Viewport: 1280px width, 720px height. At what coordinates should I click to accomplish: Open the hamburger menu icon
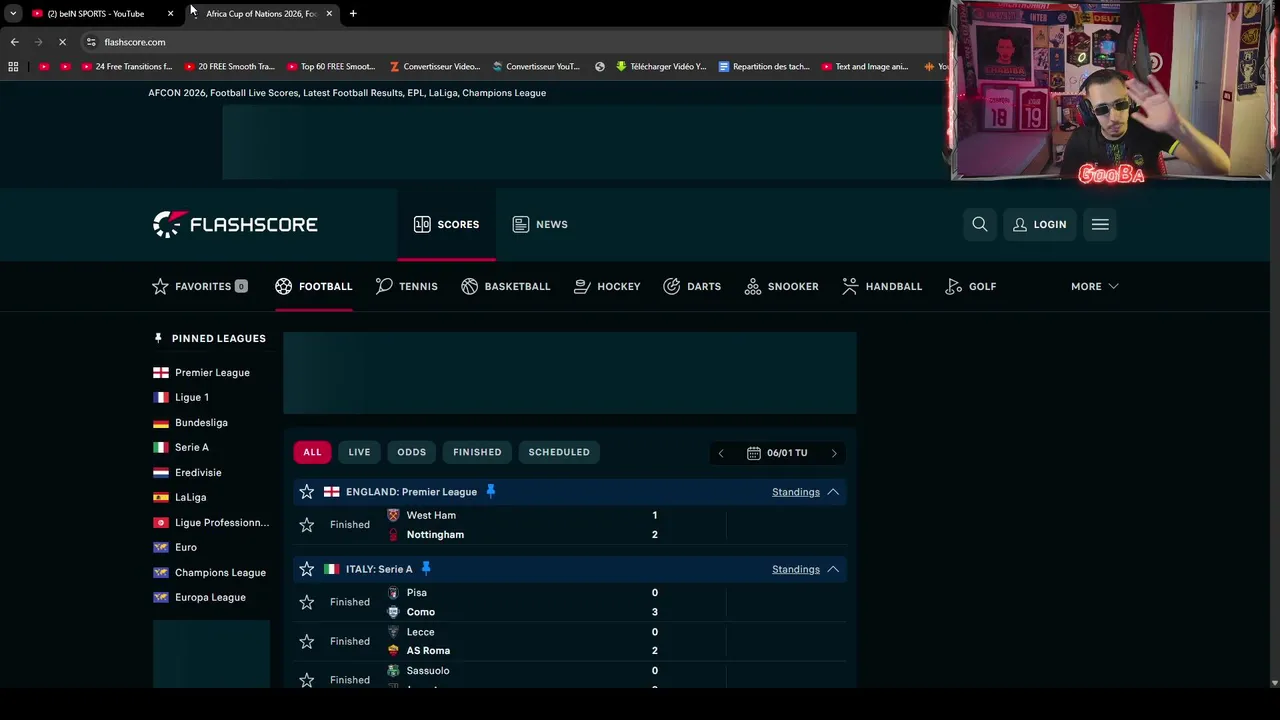[x=1100, y=224]
